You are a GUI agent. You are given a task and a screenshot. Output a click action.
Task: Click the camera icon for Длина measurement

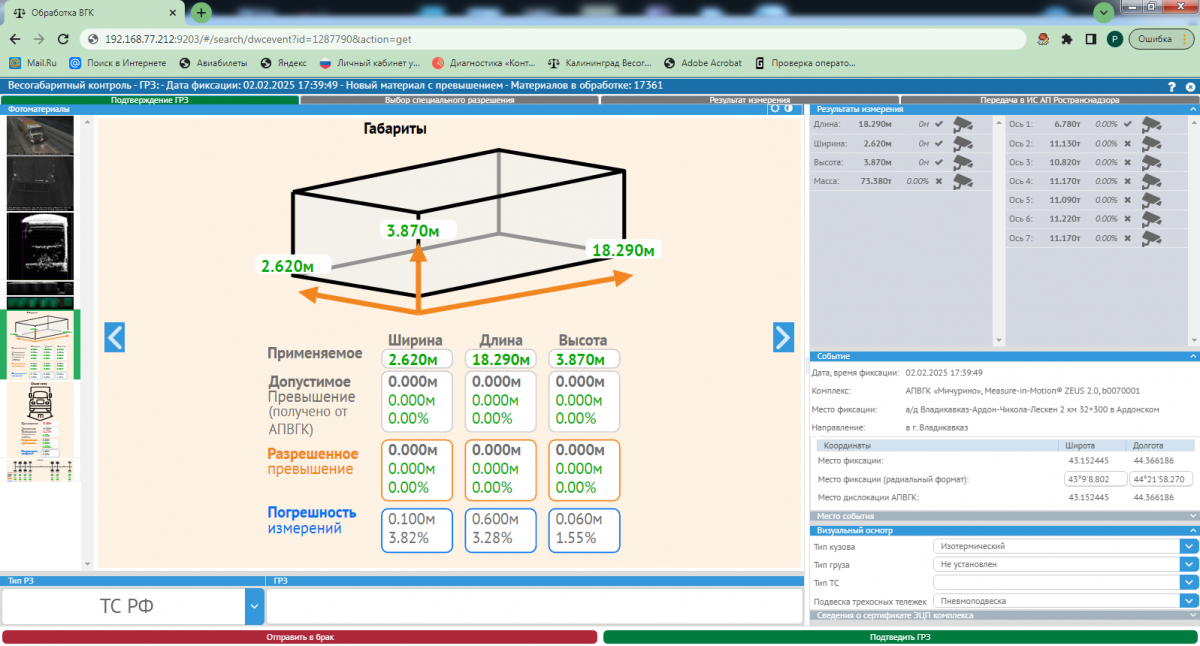[962, 125]
